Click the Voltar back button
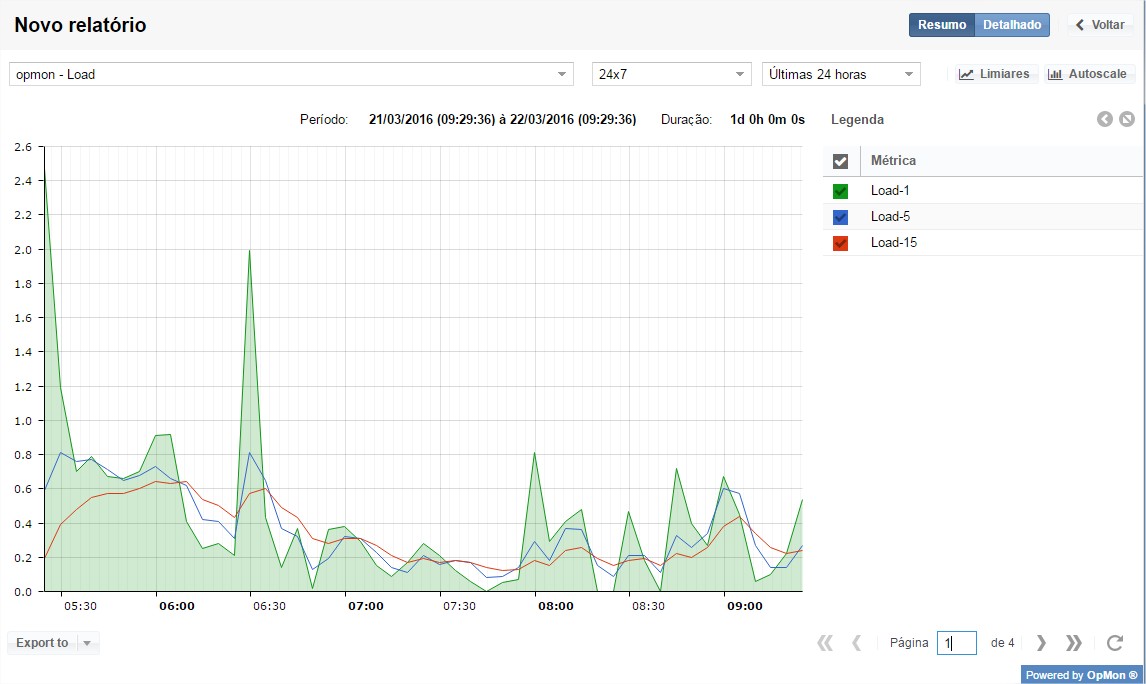Screen dimensions: 1146x684 point(1100,25)
